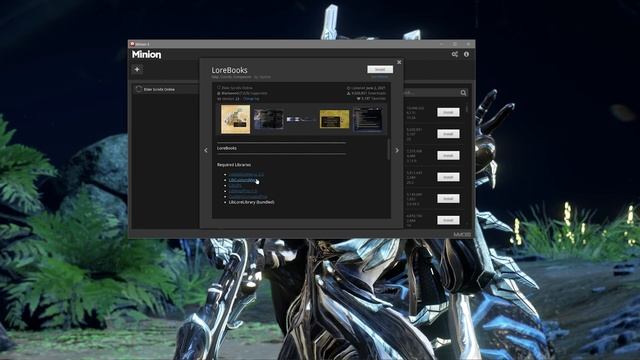Click the LibLoreLibrary (bundled) text

[251, 202]
